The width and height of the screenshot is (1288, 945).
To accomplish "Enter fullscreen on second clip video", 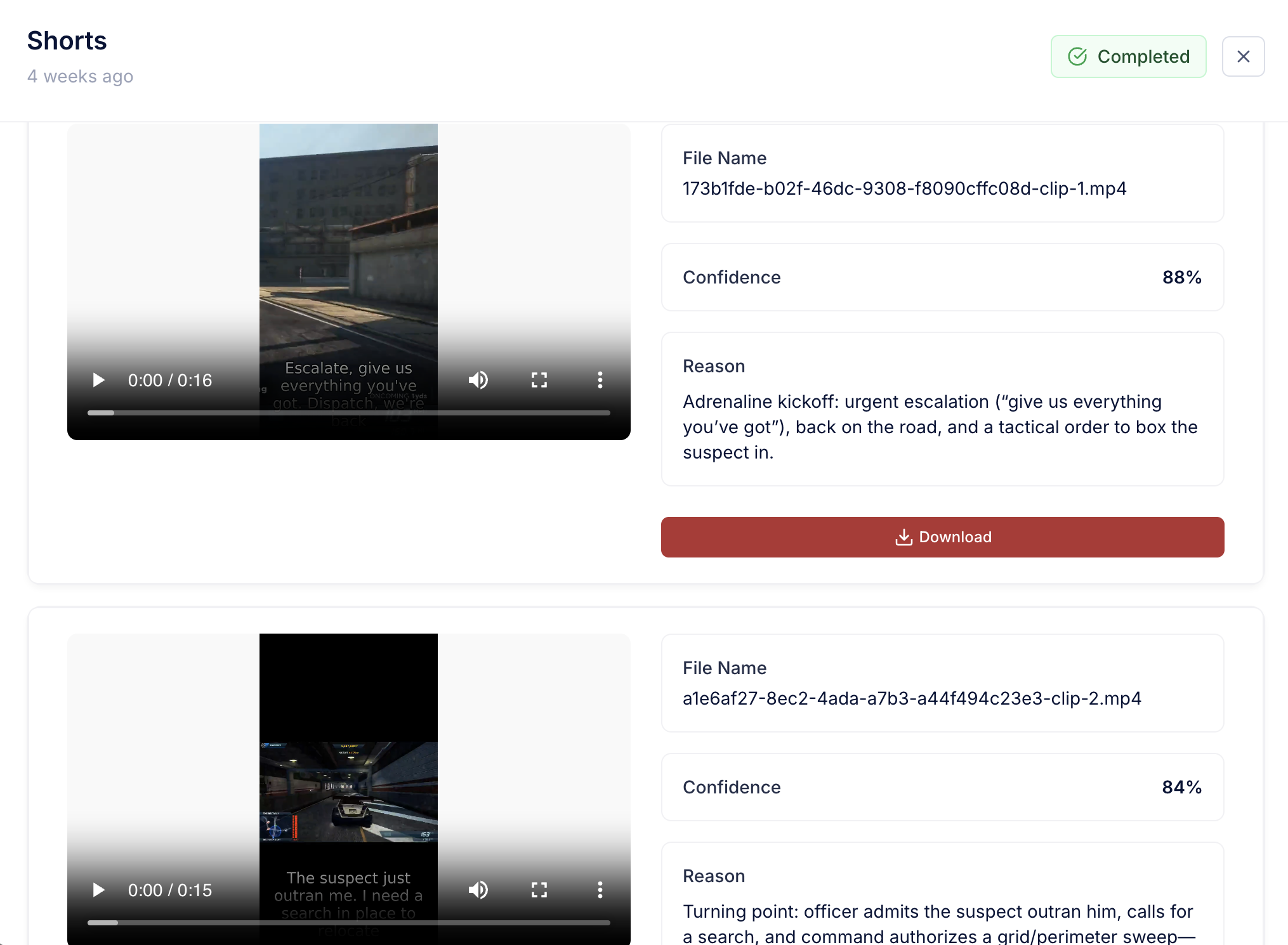I will (539, 890).
